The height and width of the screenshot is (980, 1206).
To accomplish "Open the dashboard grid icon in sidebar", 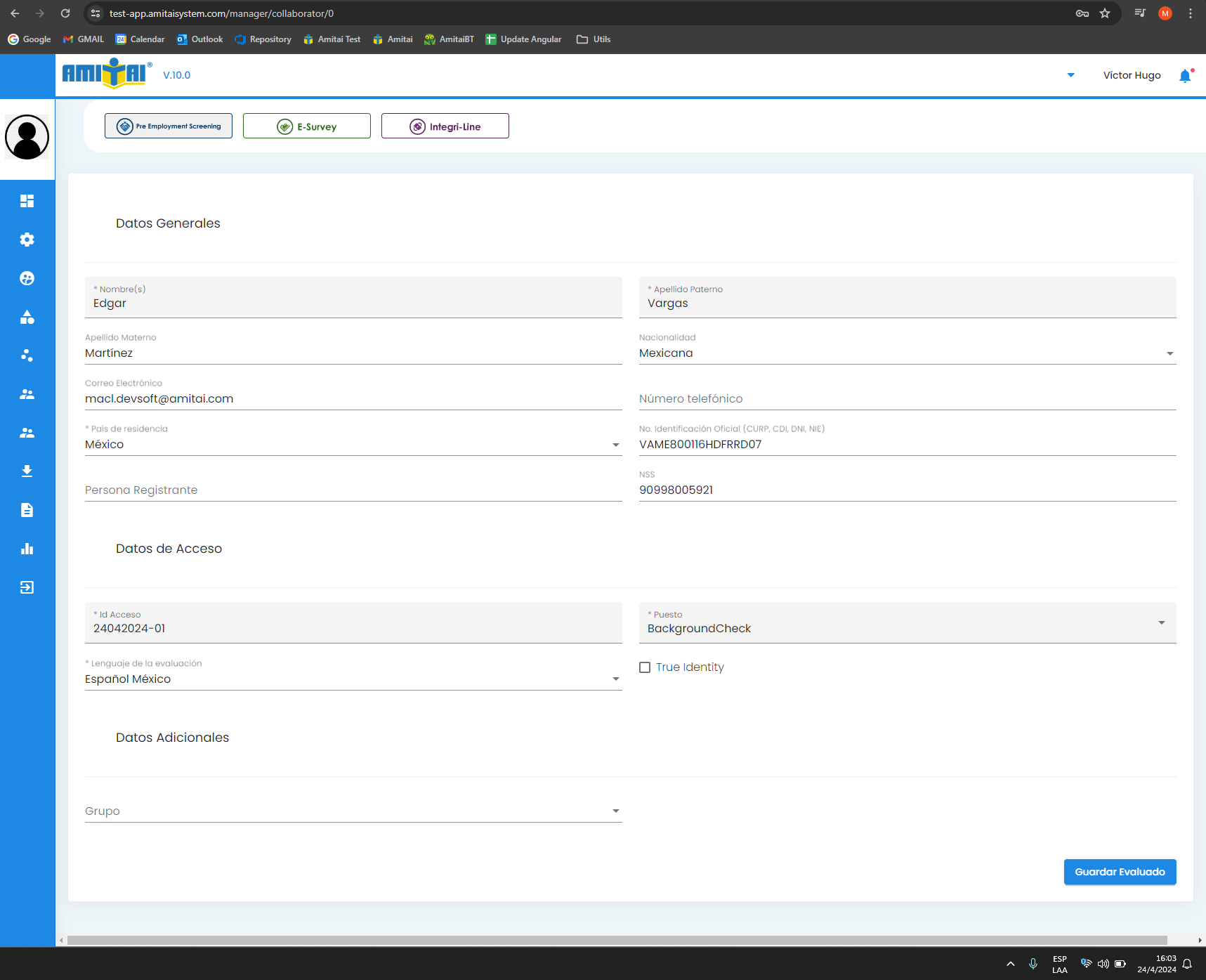I will point(27,201).
